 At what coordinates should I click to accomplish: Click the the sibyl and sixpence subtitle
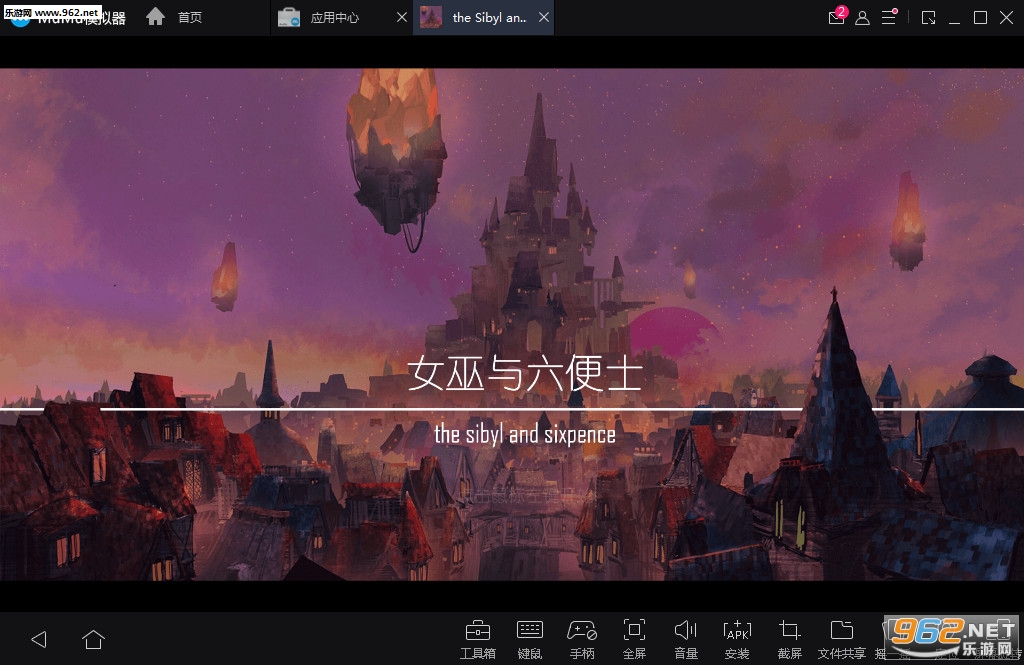(525, 434)
